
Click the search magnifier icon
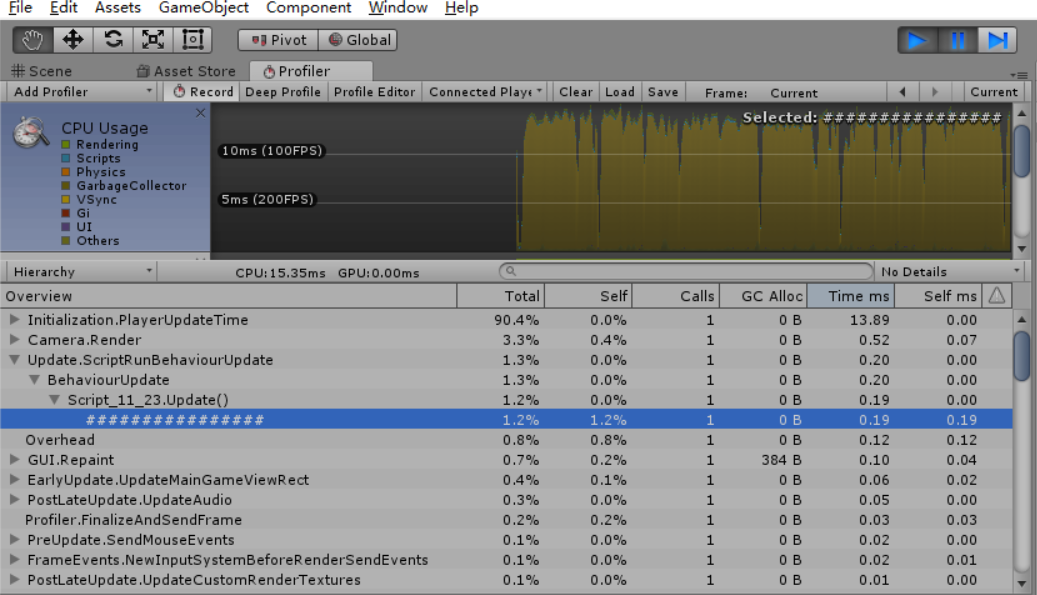point(511,271)
